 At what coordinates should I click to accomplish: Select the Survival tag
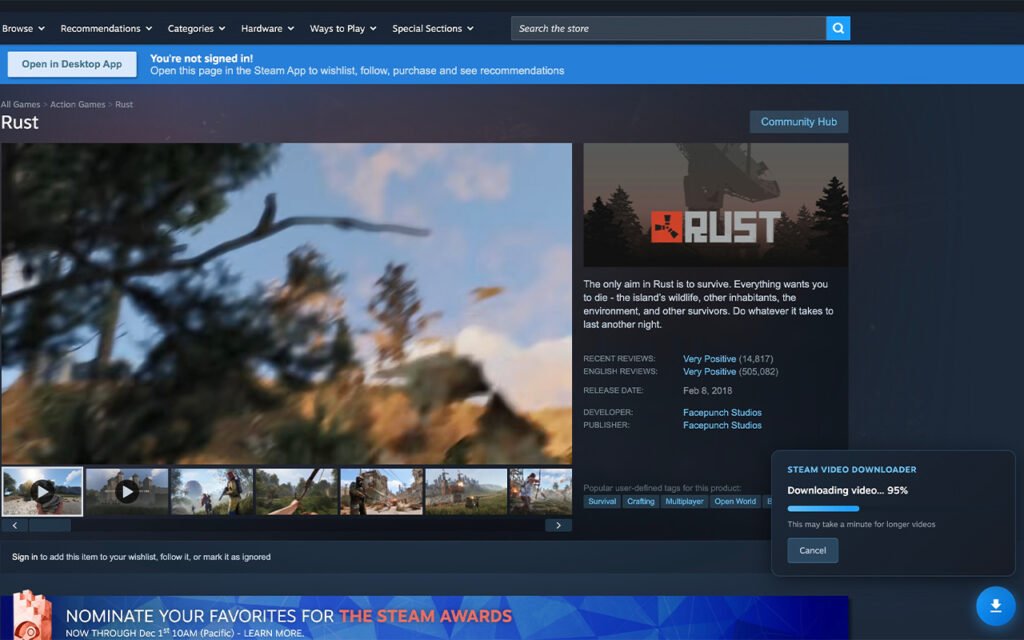pyautogui.click(x=601, y=502)
